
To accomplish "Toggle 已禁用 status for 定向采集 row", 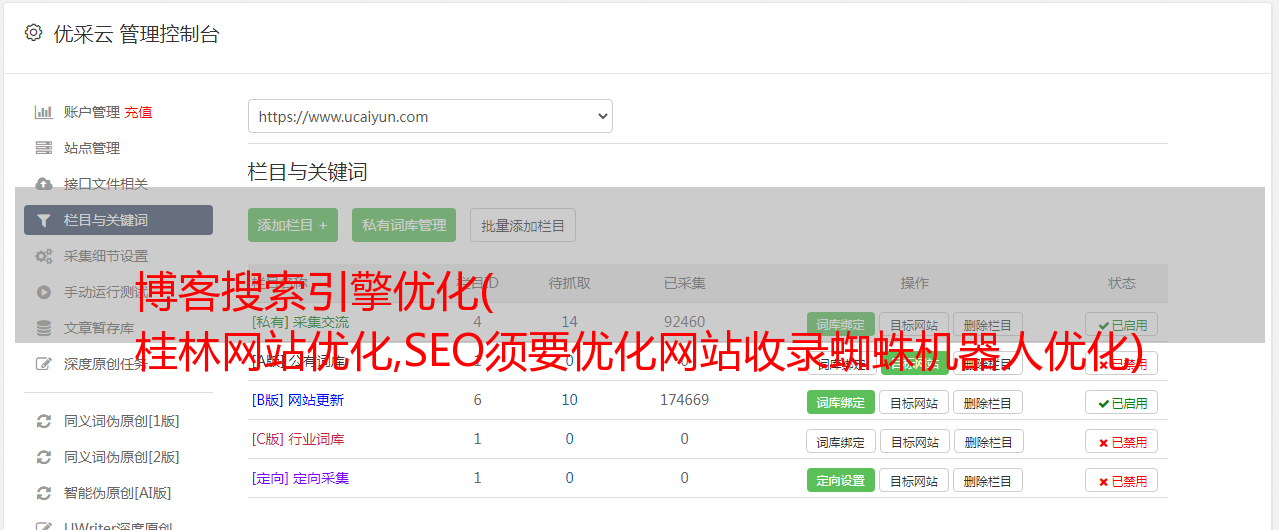I will click(x=1122, y=480).
